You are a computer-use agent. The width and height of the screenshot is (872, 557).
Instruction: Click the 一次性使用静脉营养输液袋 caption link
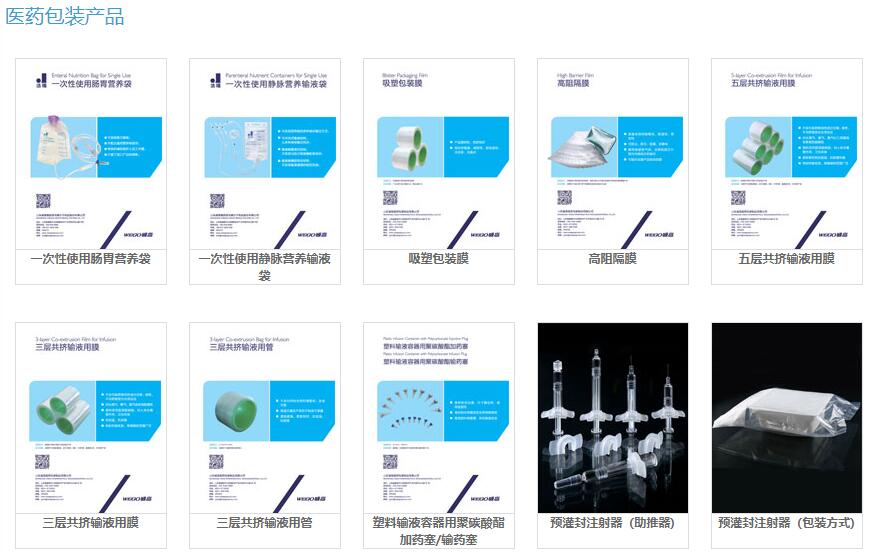265,267
